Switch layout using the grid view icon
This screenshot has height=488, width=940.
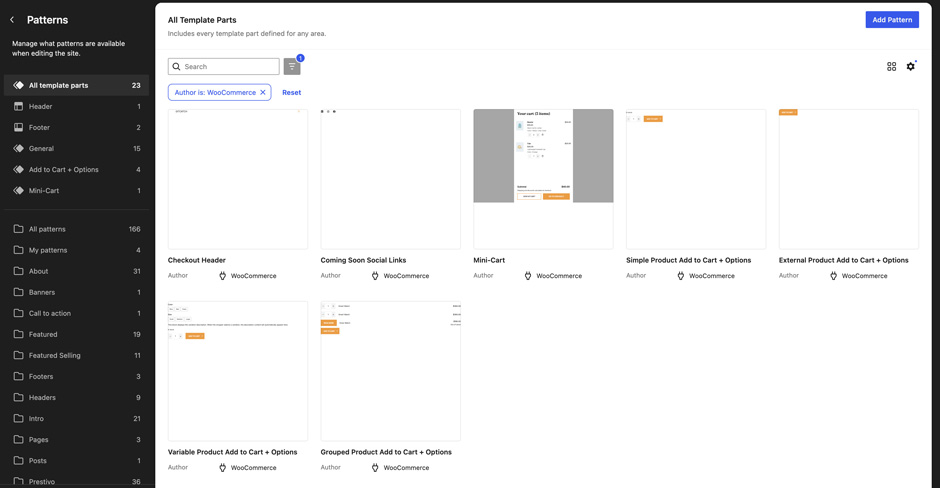[x=891, y=67]
